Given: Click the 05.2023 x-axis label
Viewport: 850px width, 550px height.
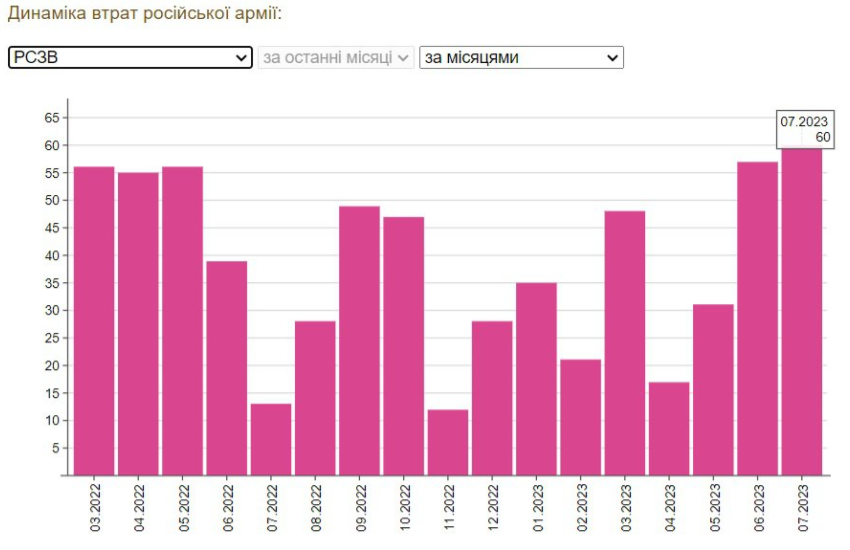Looking at the screenshot, I should pyautogui.click(x=714, y=508).
